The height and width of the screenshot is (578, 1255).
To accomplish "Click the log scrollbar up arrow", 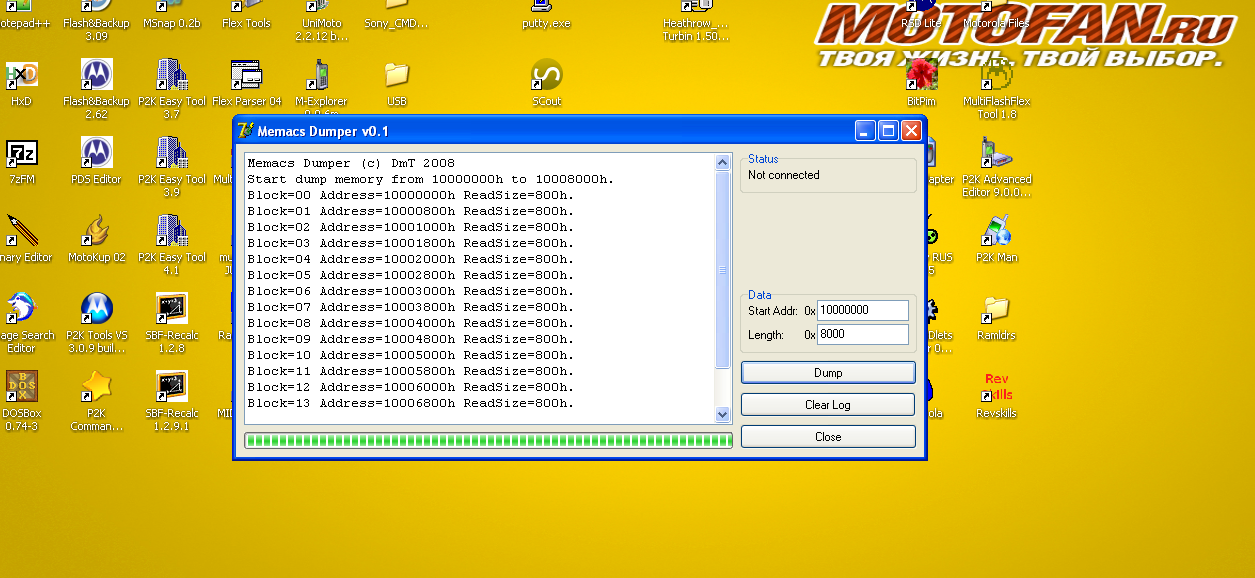I will pyautogui.click(x=724, y=162).
